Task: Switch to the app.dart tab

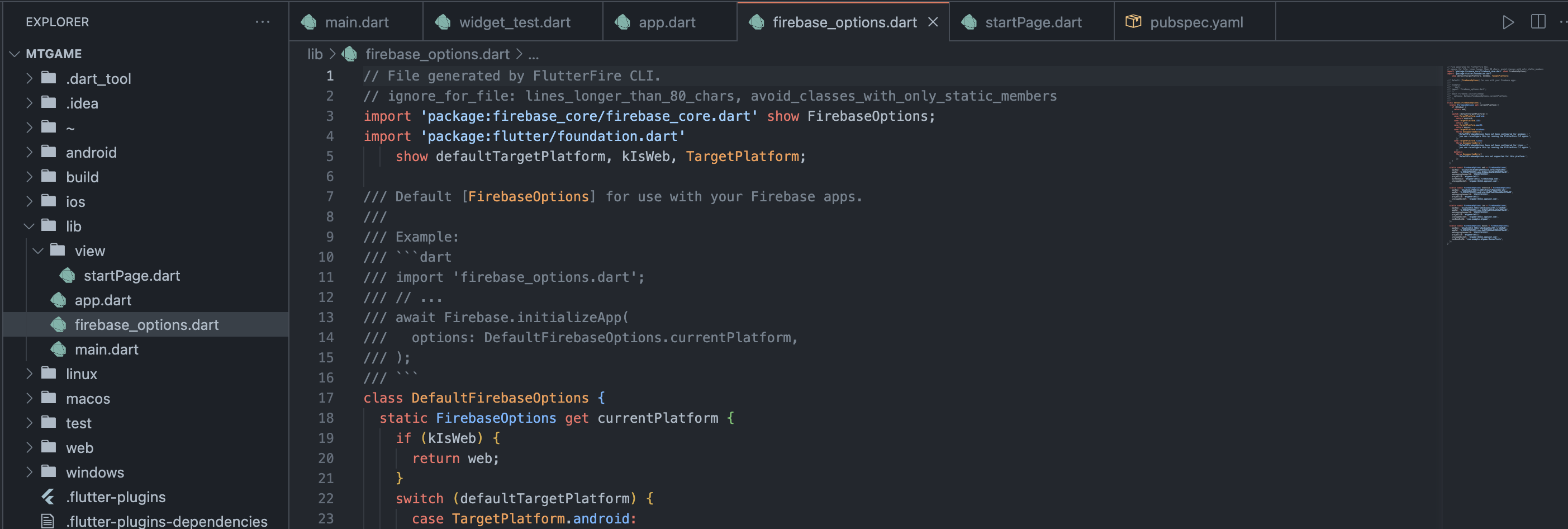Action: [x=670, y=22]
